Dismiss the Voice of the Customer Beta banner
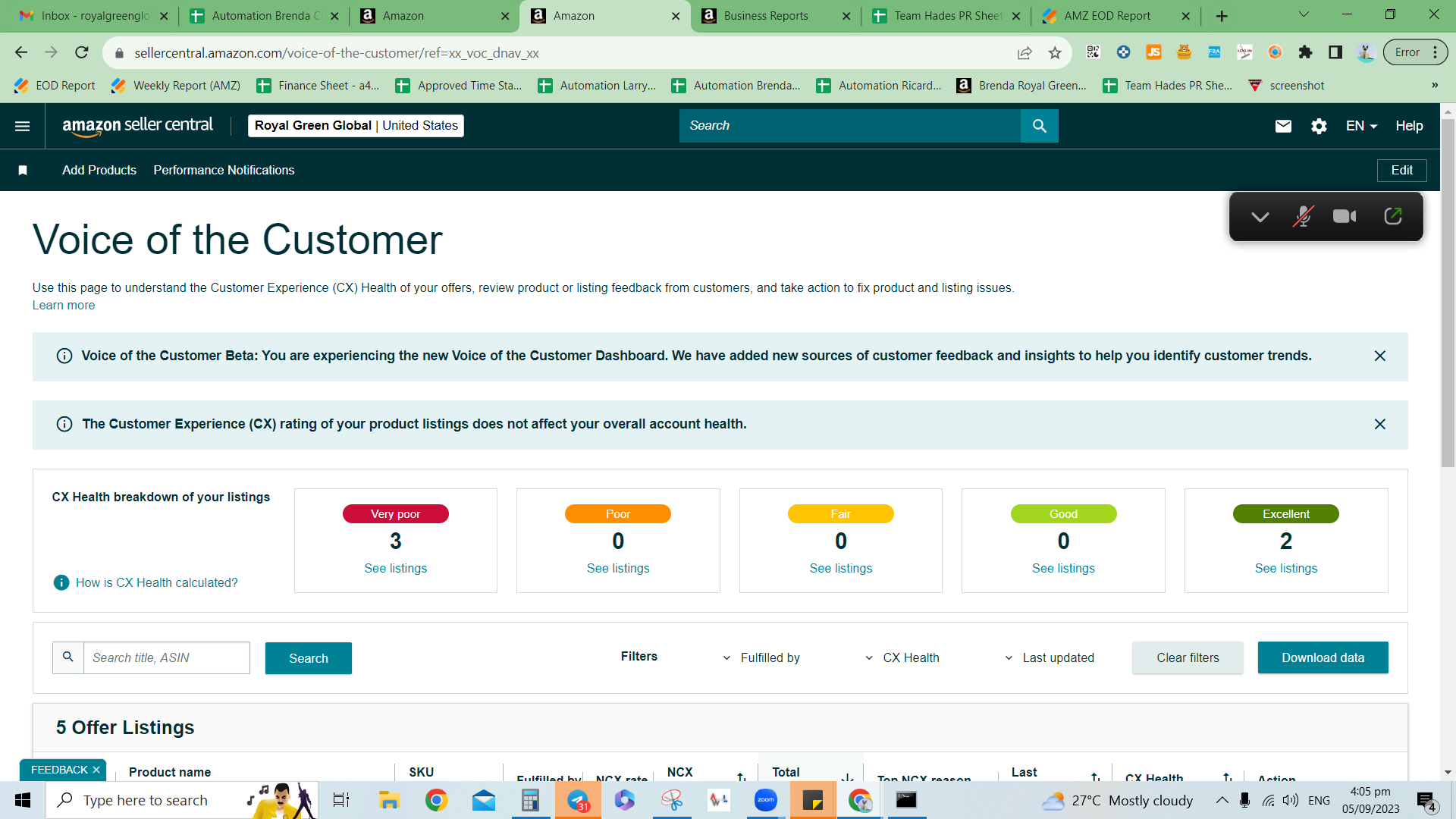Viewport: 1456px width, 819px height. click(x=1380, y=356)
